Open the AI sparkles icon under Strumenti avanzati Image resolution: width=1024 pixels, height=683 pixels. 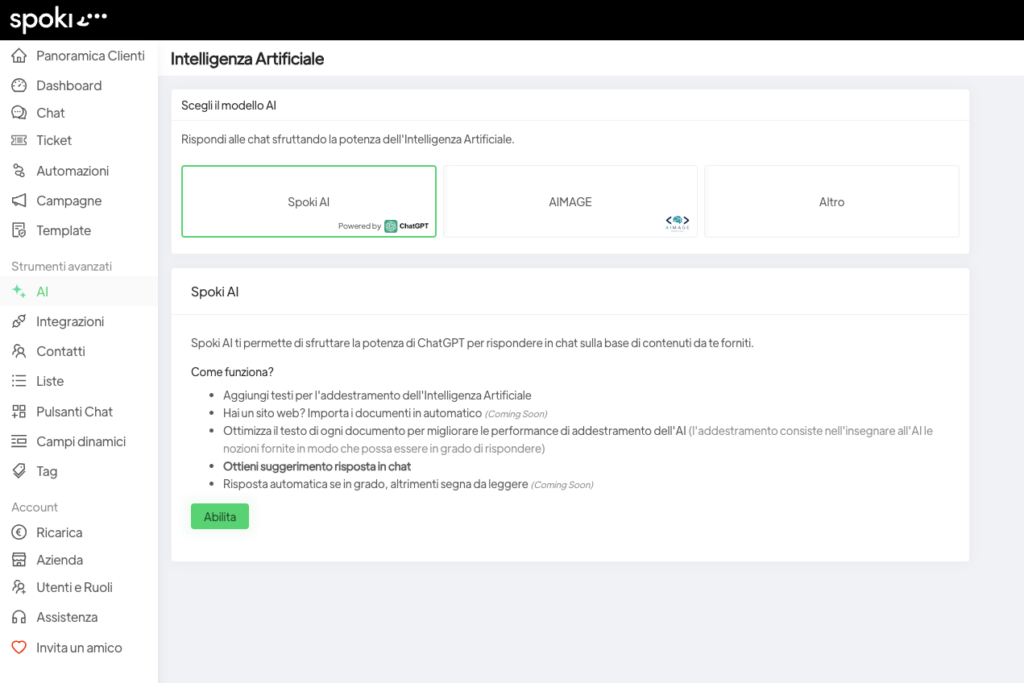coord(20,291)
